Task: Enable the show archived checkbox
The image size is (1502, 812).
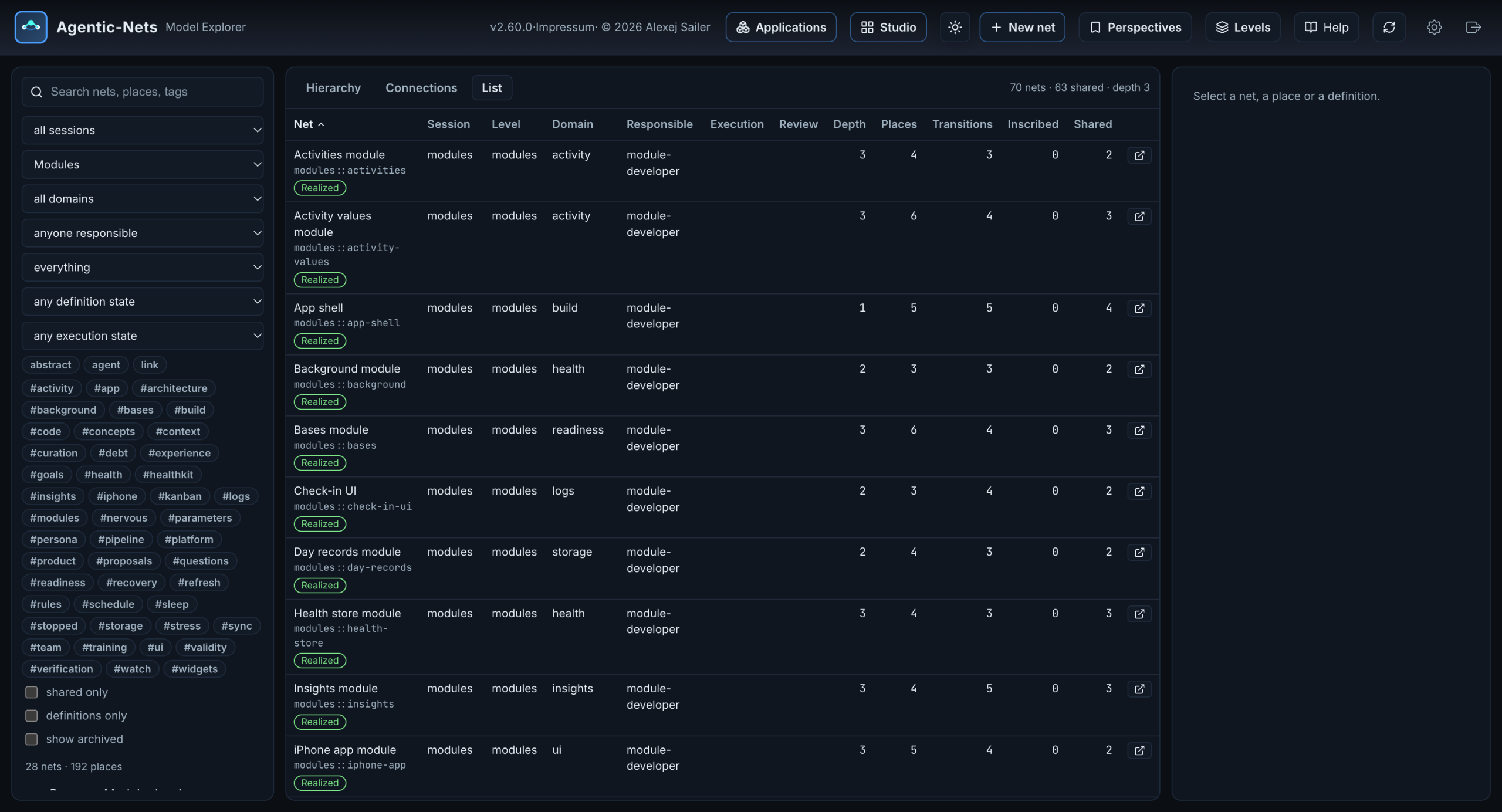Action: click(x=32, y=739)
